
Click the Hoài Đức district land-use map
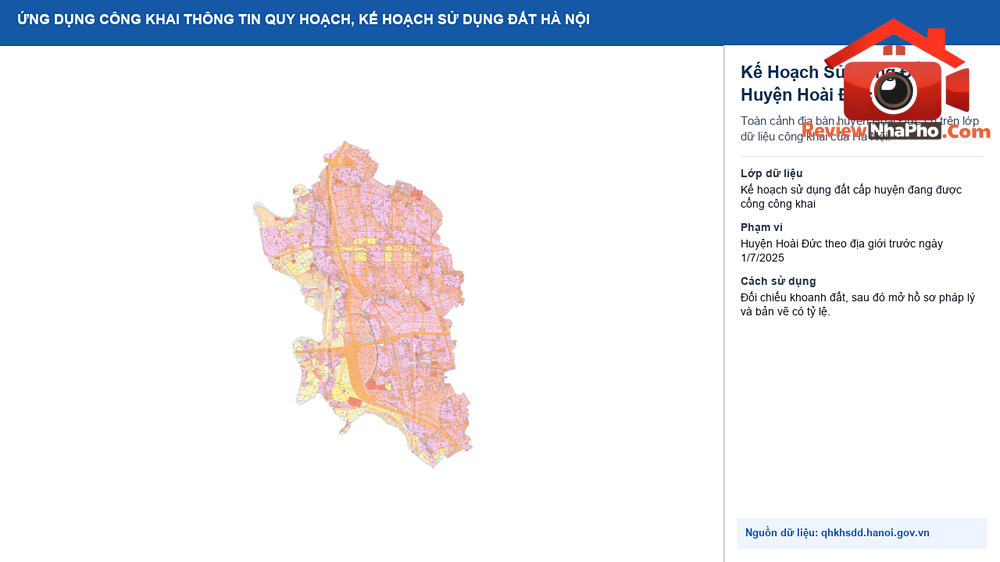point(362,304)
